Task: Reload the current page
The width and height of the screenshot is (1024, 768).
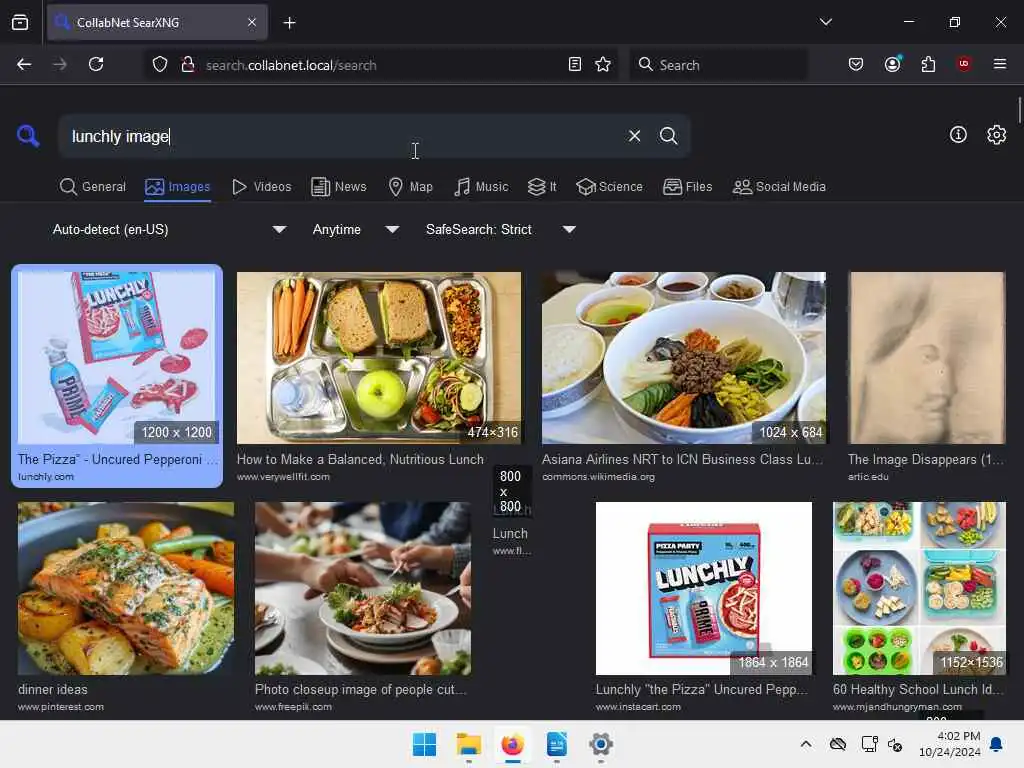Action: (96, 64)
